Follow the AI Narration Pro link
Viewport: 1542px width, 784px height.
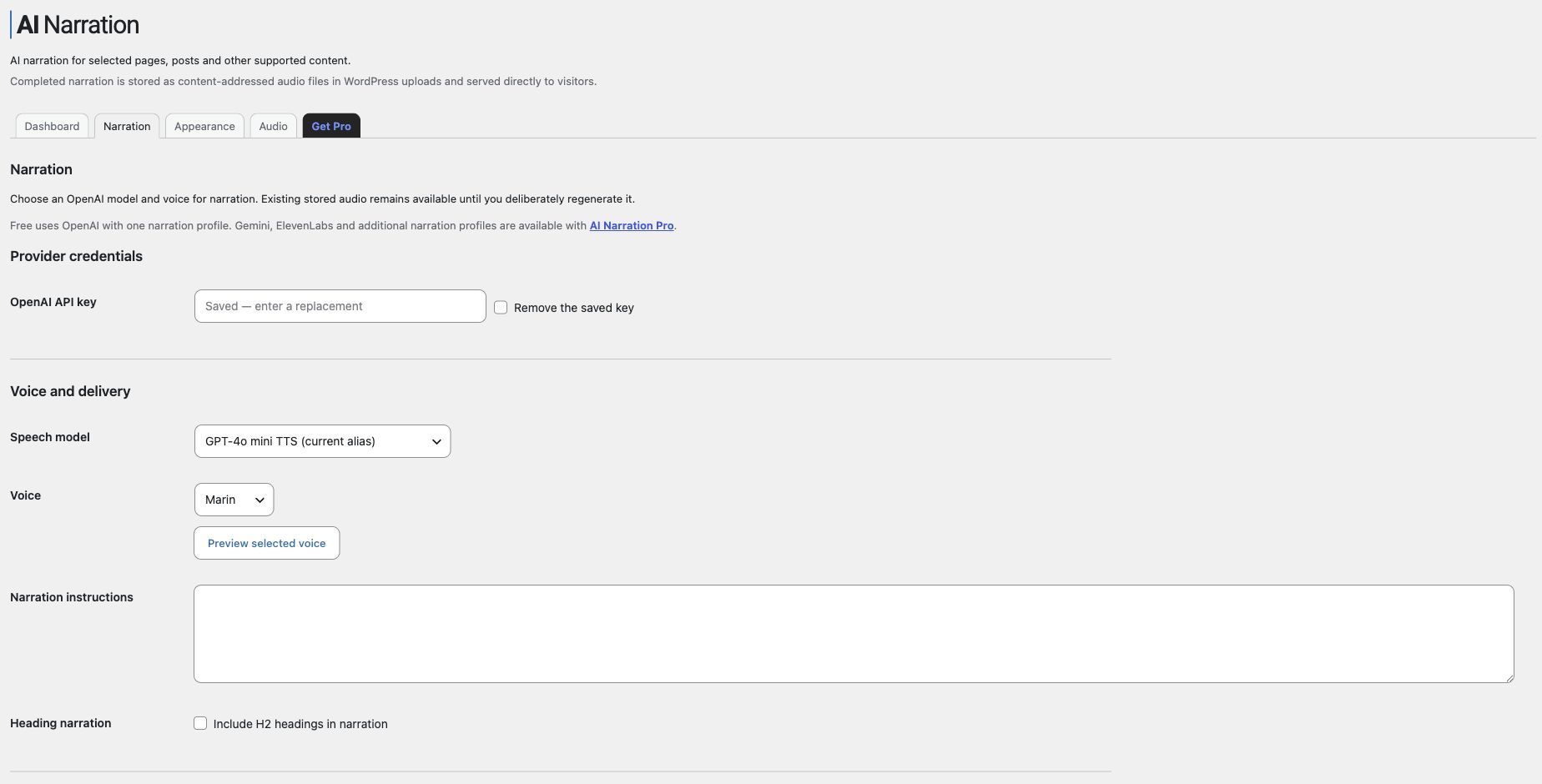click(632, 226)
